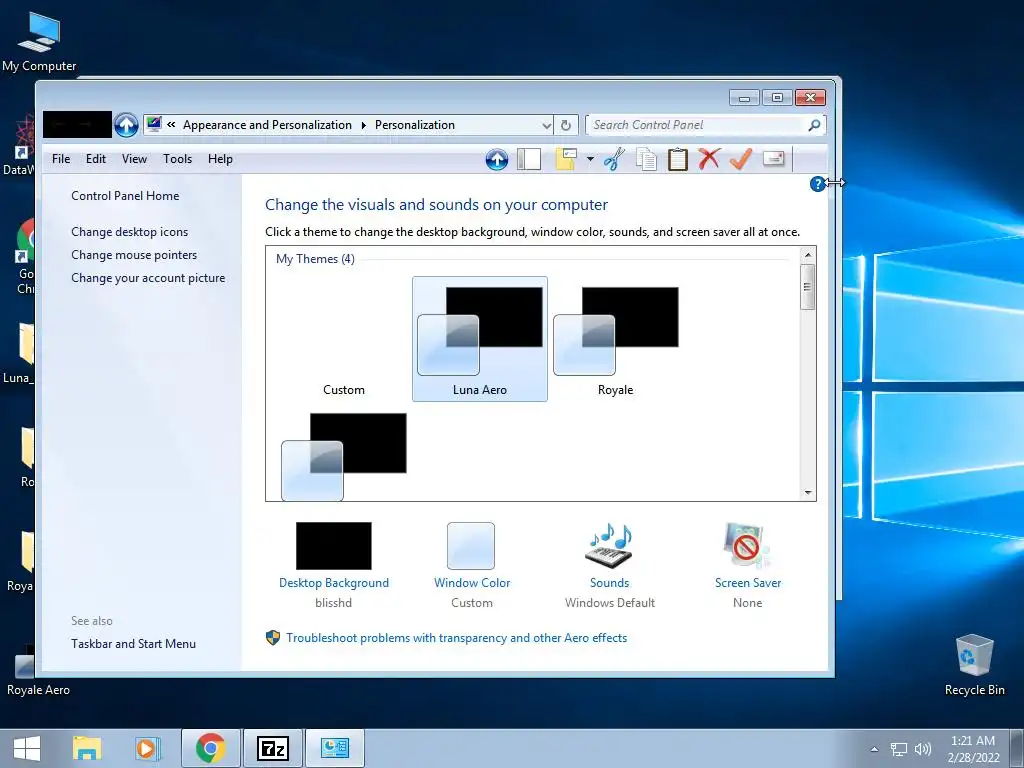1024x768 pixels.
Task: Select My Computer desktop icon
Action: point(39,40)
